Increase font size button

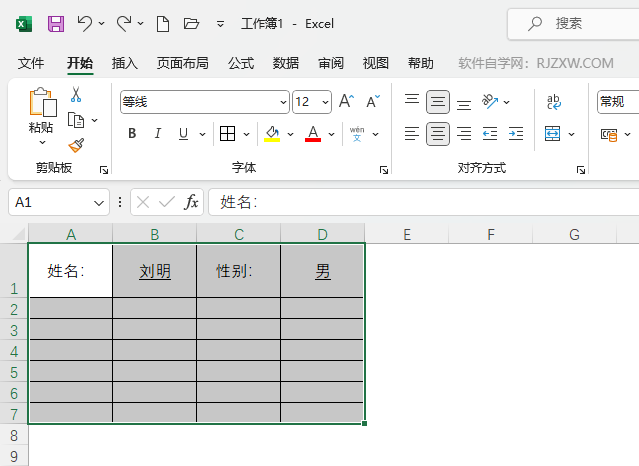point(346,101)
